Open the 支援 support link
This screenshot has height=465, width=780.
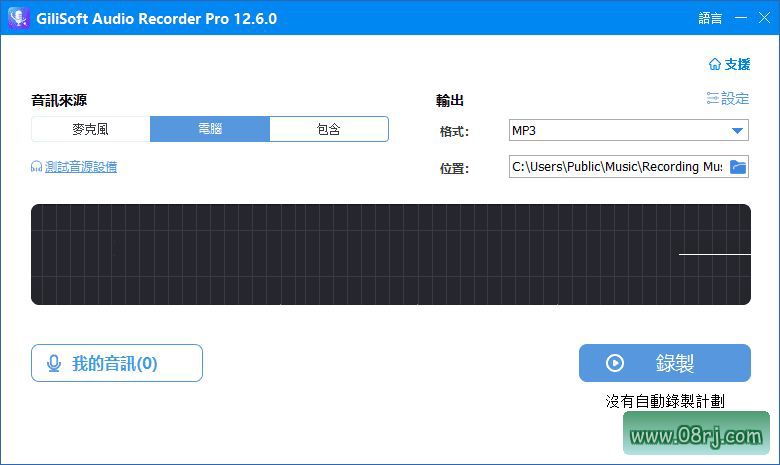pyautogui.click(x=729, y=64)
